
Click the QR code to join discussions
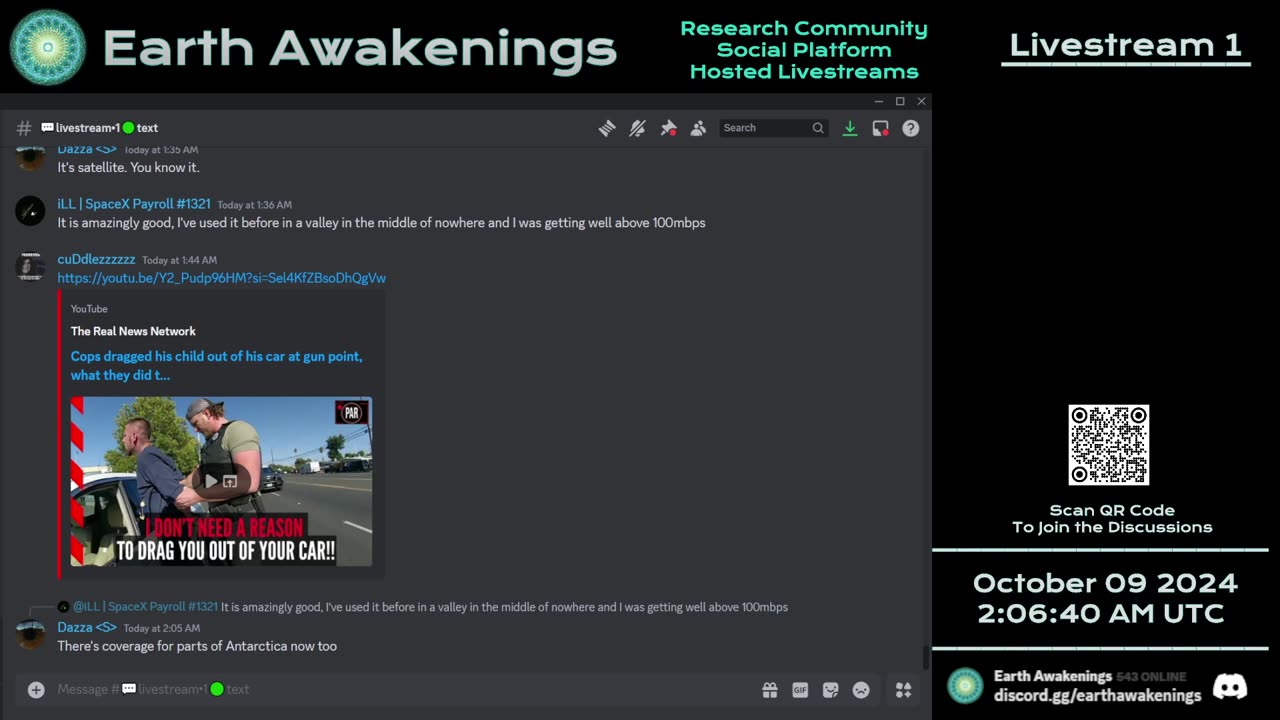click(1109, 445)
